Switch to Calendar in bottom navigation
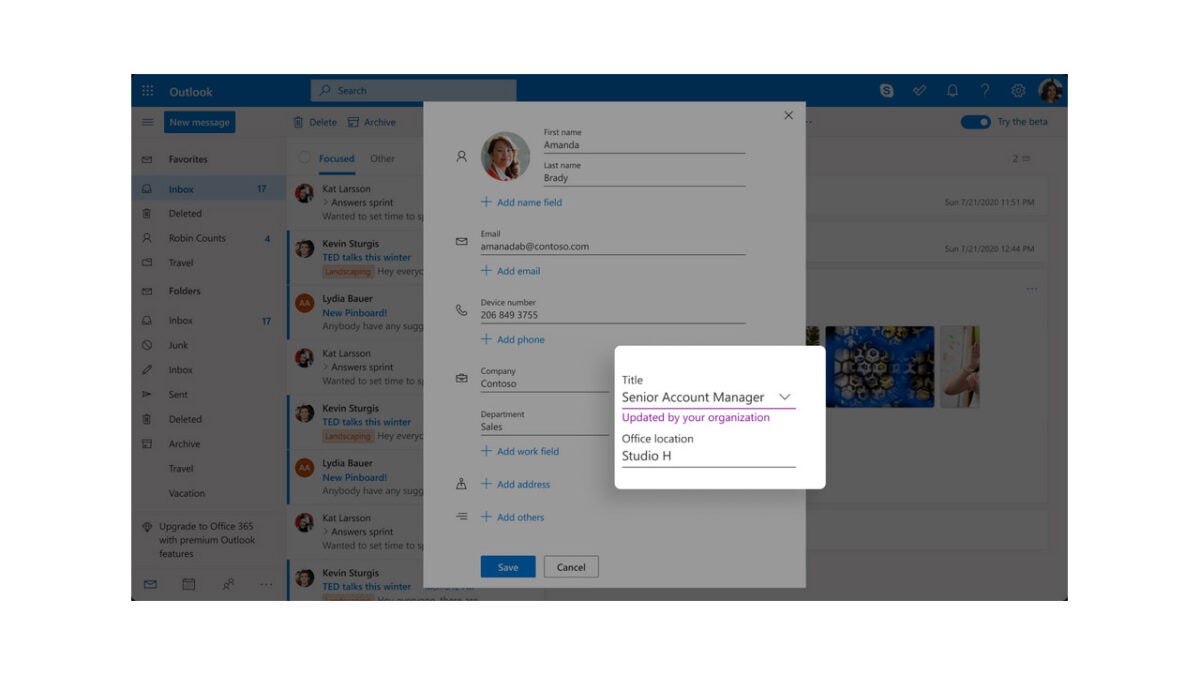Viewport: 1200px width, 675px height. (x=187, y=584)
